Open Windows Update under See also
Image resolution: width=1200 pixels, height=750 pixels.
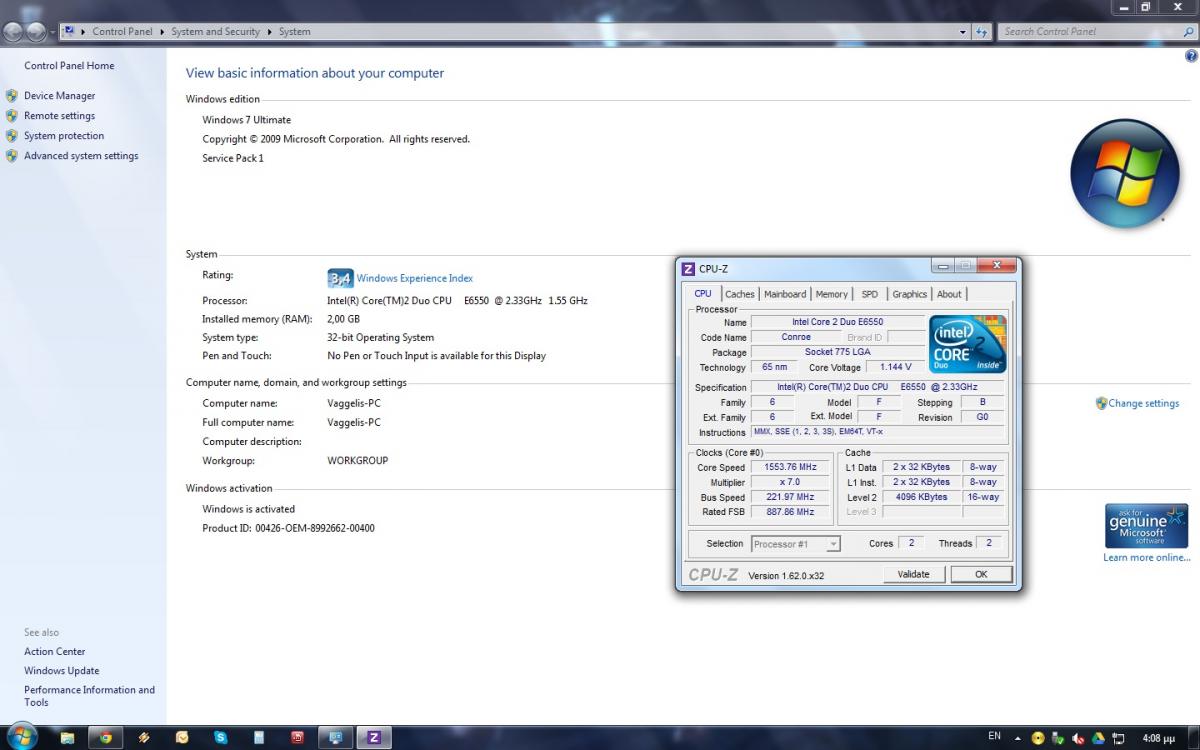click(x=62, y=671)
